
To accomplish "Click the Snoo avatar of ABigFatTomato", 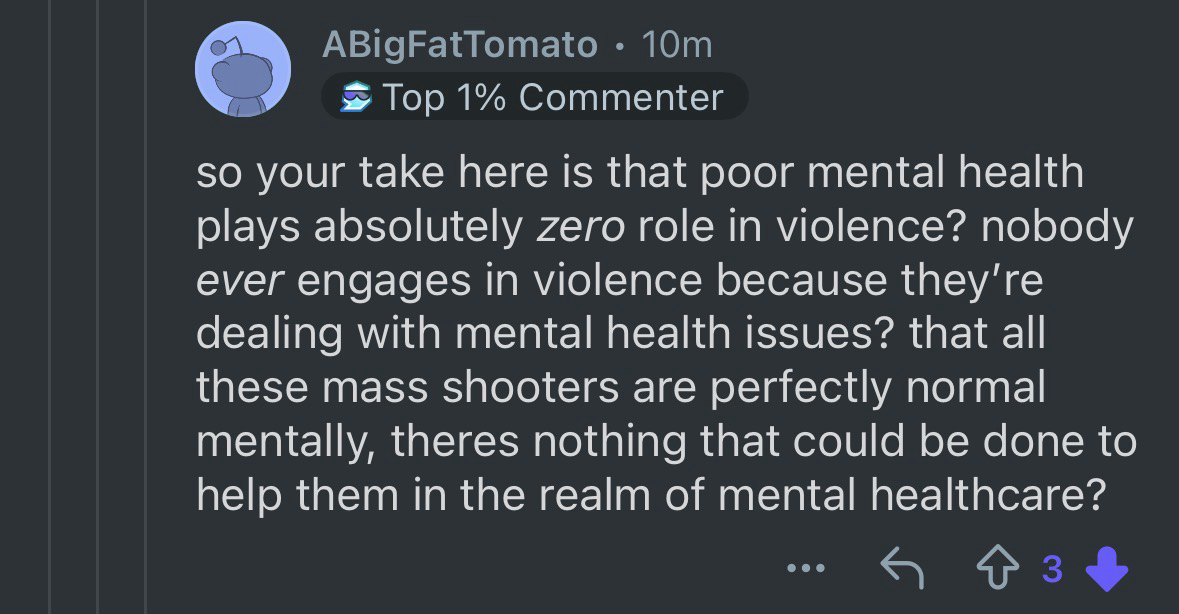I will tap(243, 69).
